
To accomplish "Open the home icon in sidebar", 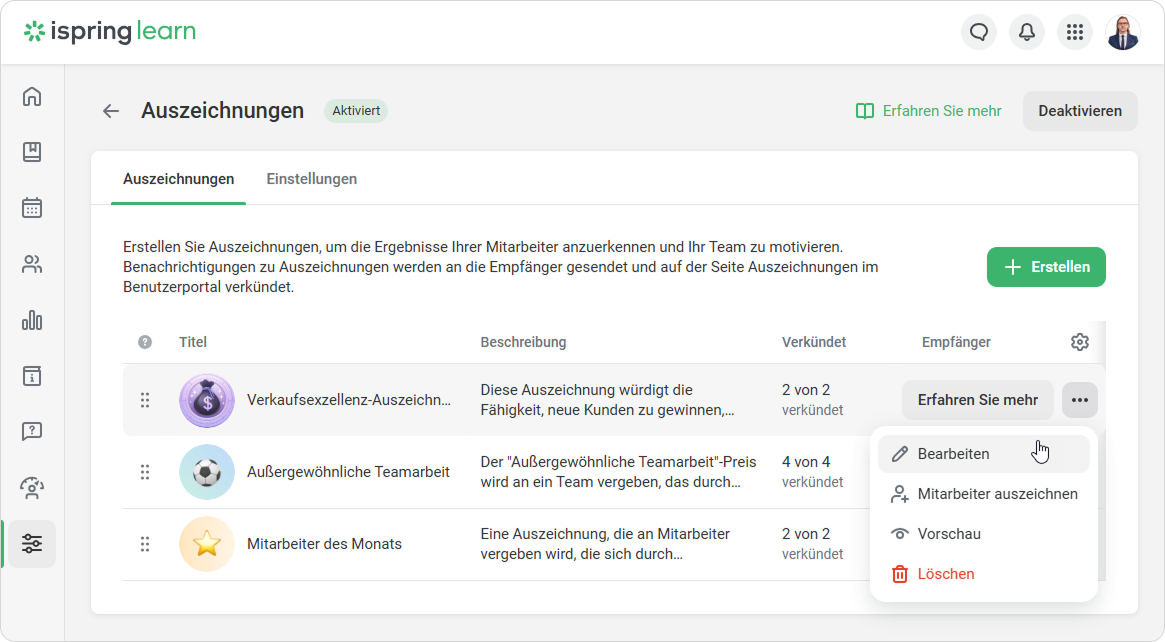I will (32, 96).
